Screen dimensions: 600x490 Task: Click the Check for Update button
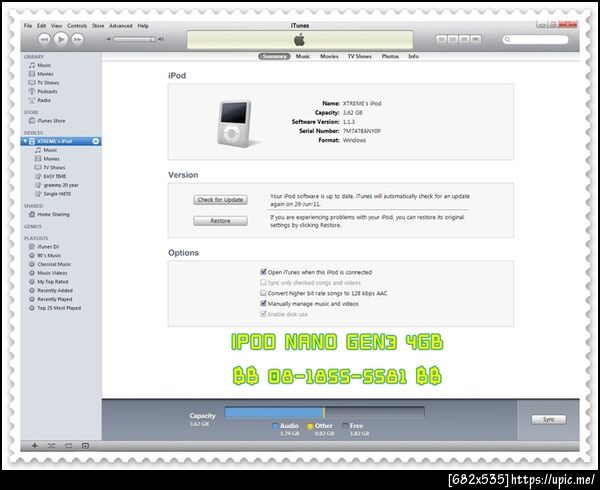[x=220, y=200]
